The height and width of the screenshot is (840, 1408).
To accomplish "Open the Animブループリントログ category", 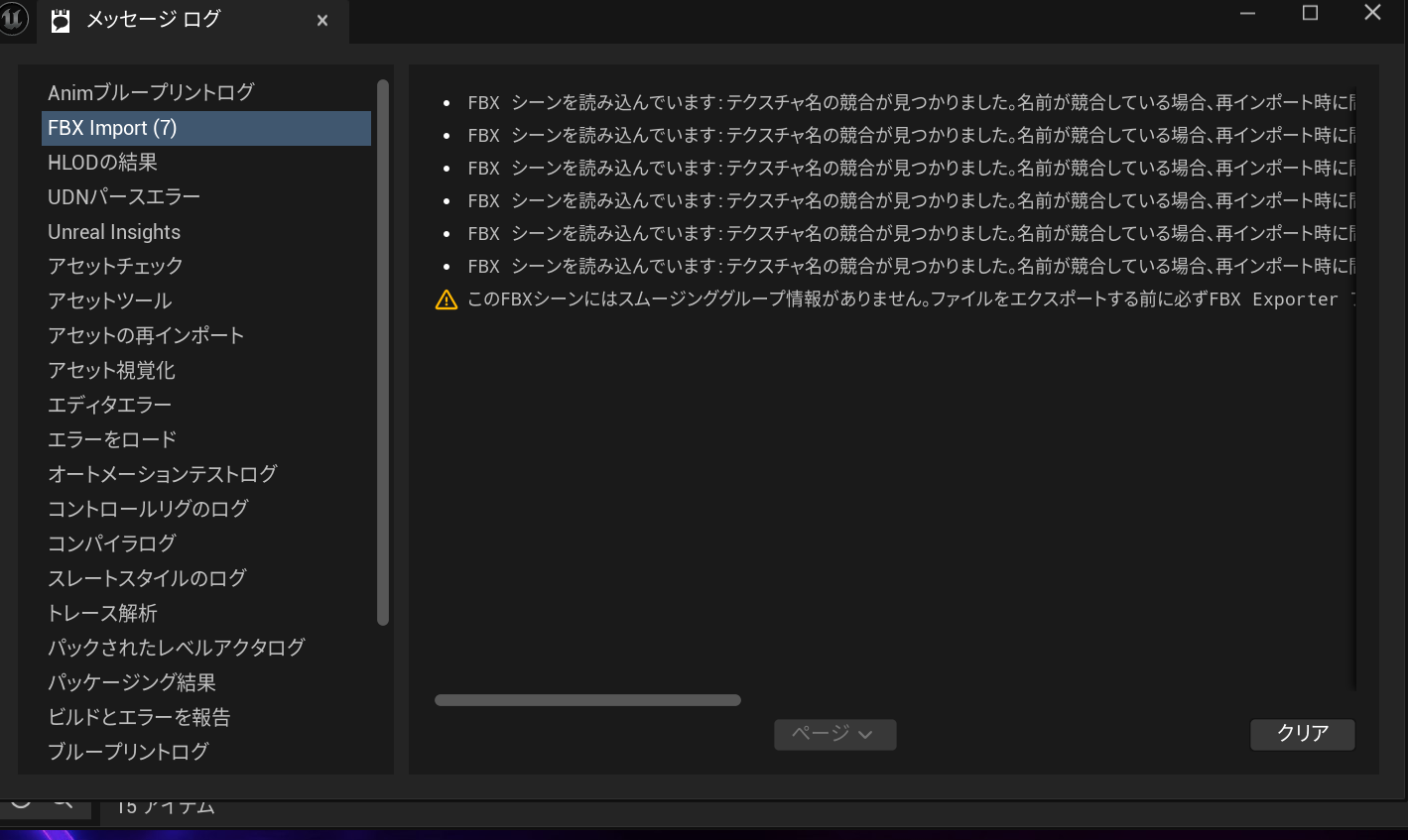I will [x=206, y=93].
